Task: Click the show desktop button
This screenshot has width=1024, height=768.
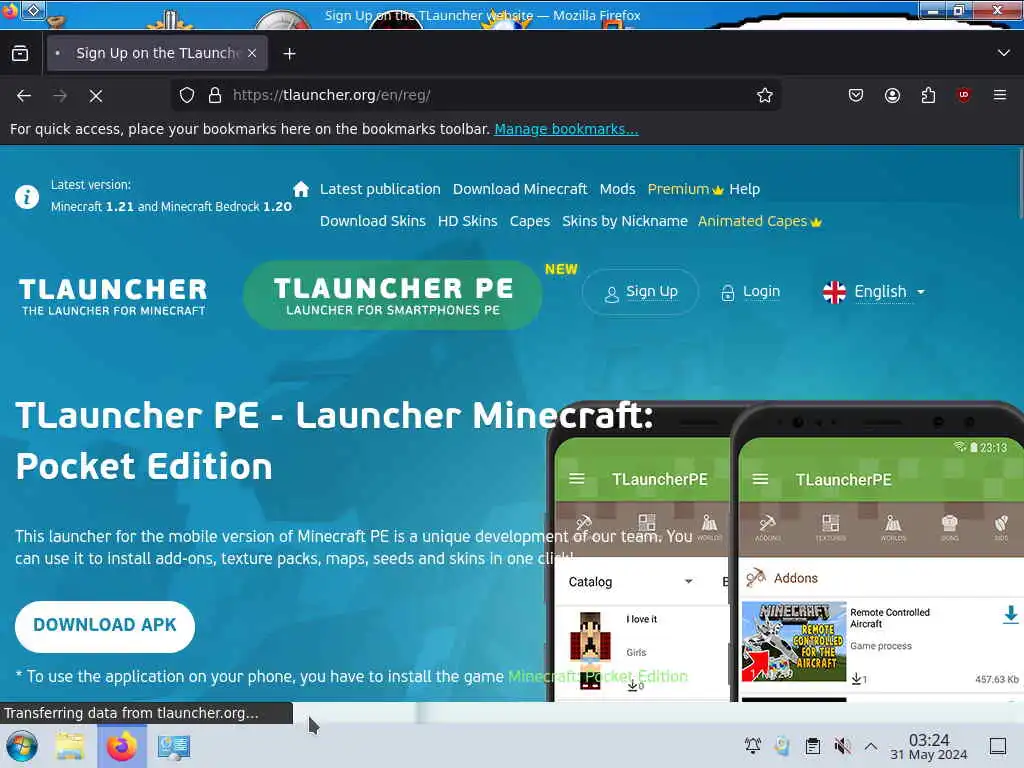Action: click(998, 746)
